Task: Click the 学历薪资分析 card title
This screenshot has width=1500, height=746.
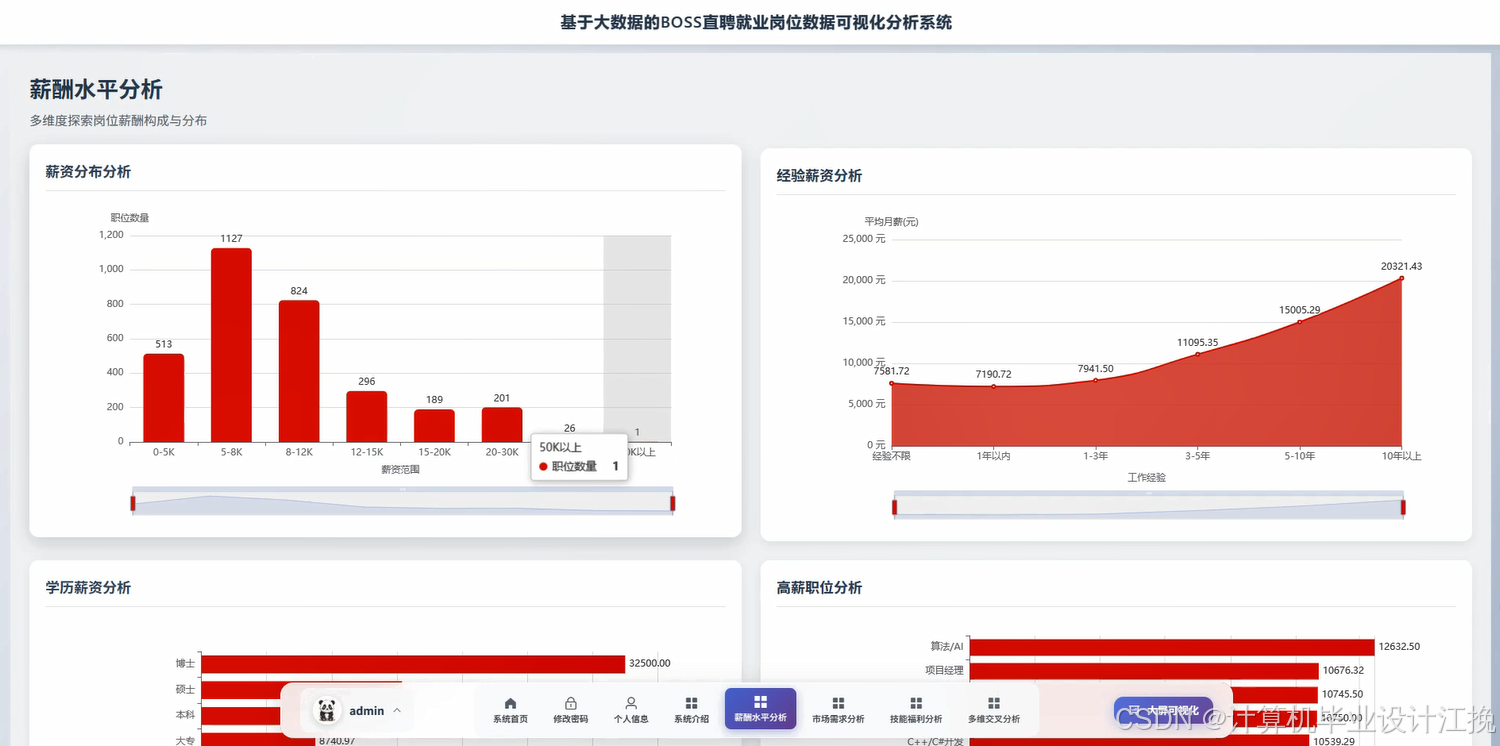Action: [88, 588]
